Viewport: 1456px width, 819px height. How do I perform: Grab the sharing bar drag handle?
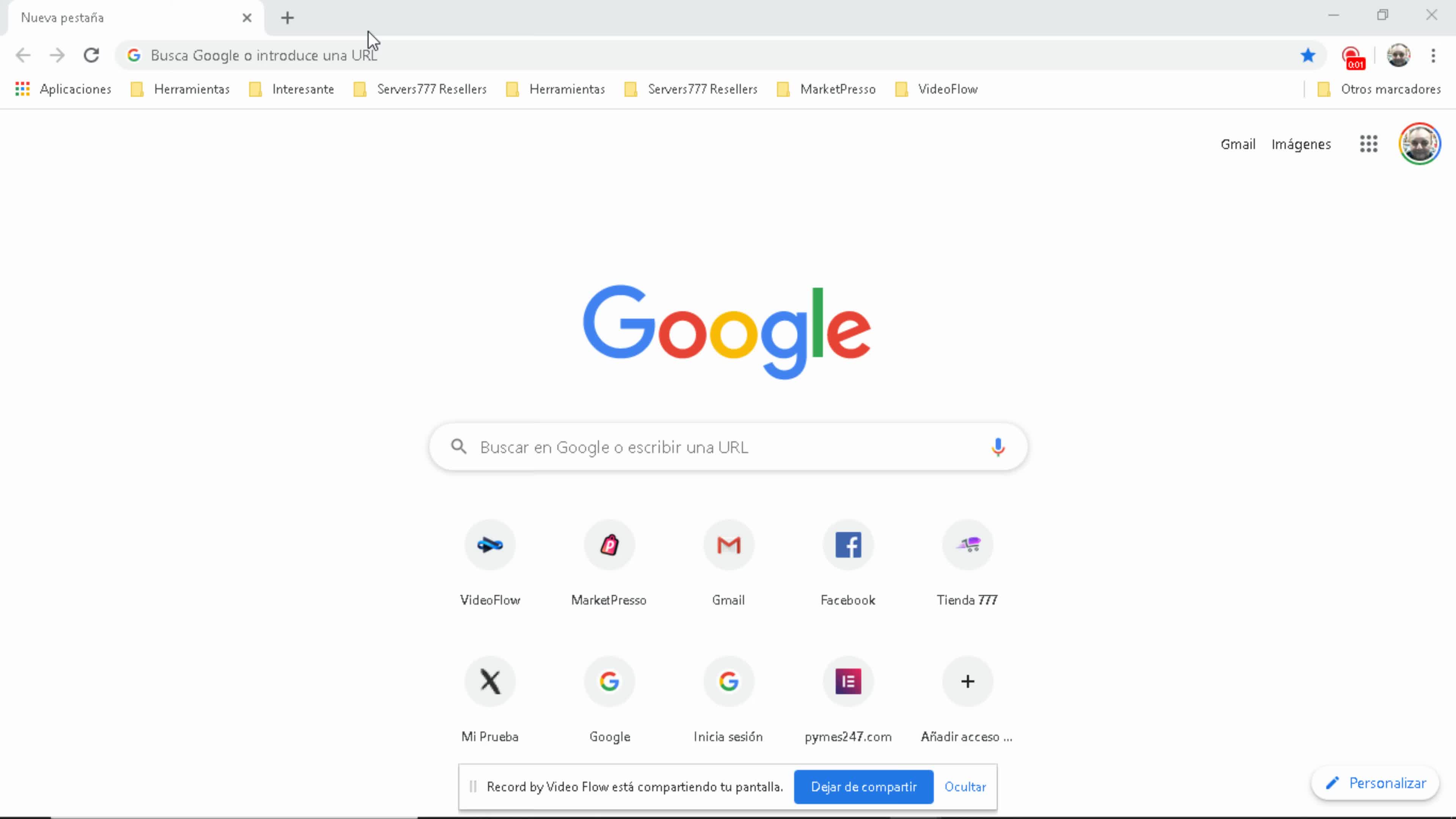click(x=473, y=787)
